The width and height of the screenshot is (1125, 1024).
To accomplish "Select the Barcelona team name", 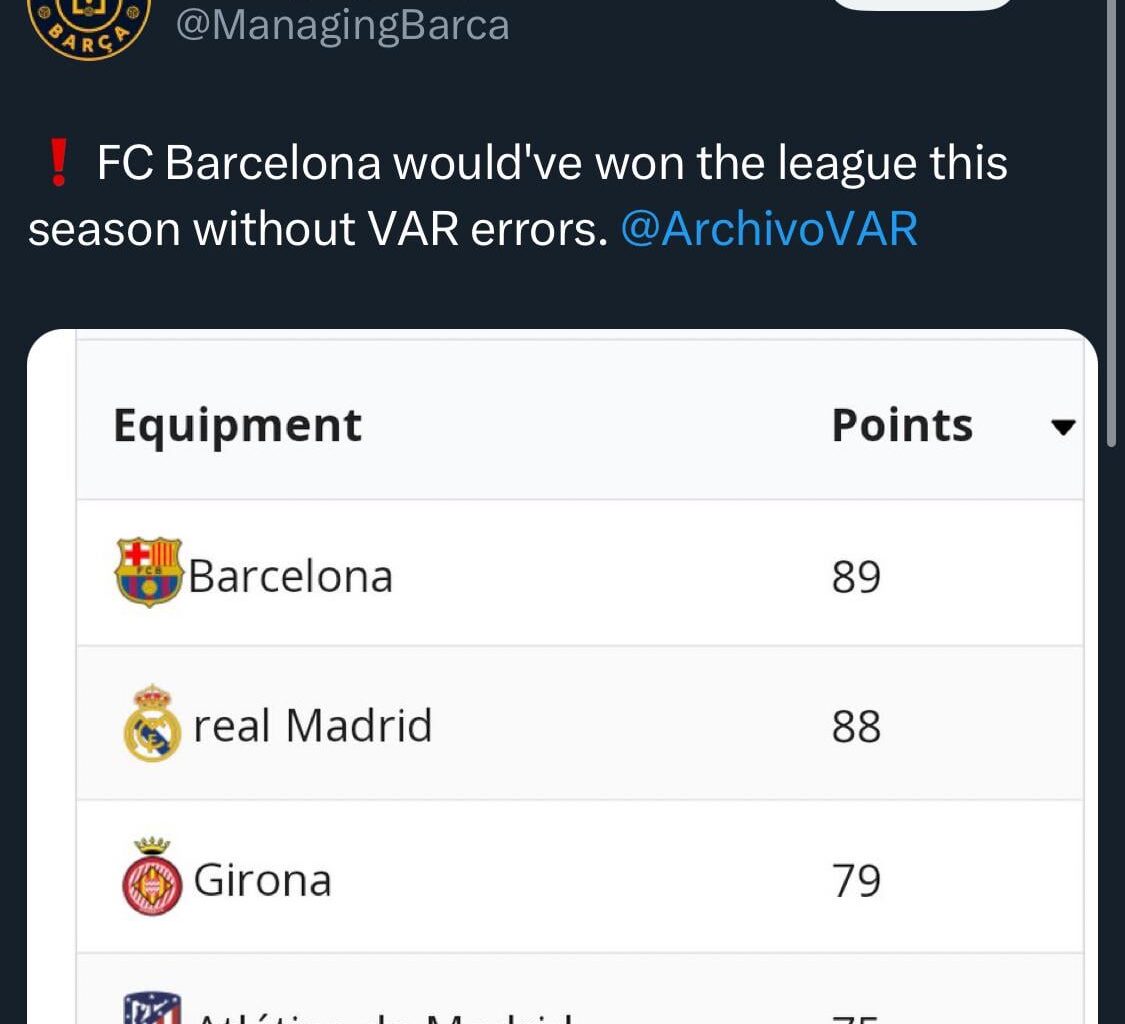I will [290, 576].
